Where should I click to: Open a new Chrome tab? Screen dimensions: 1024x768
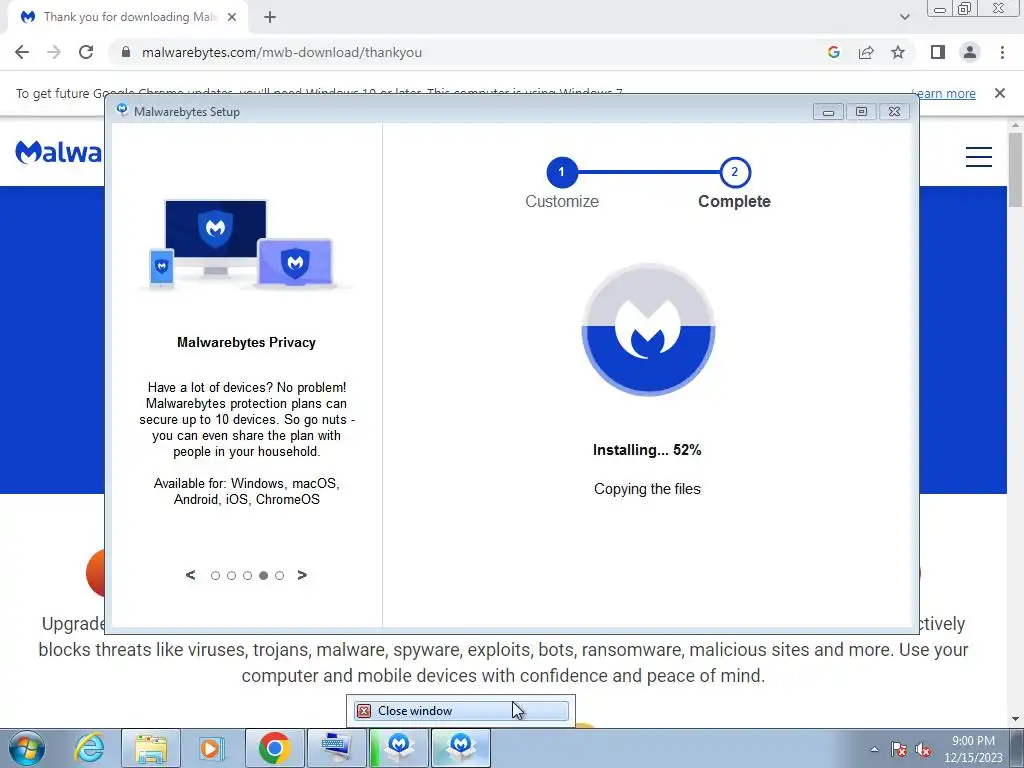click(270, 18)
